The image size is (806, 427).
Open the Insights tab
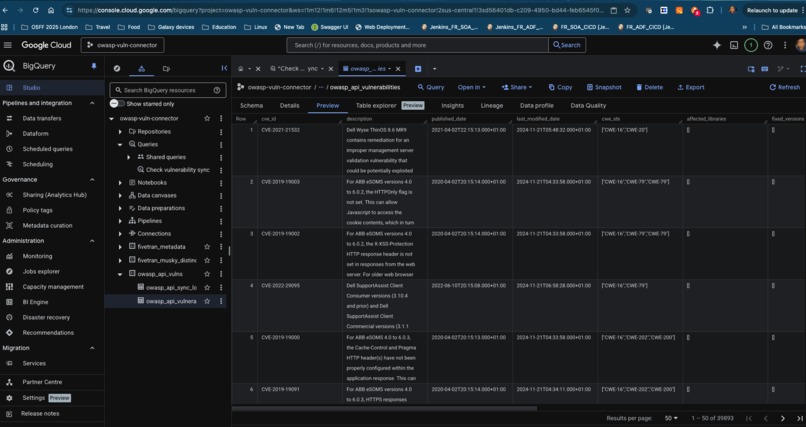[452, 105]
